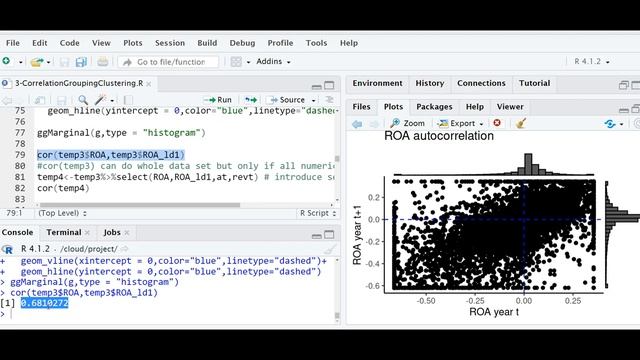Click the Print document icon
This screenshot has width=640, height=360.
click(103, 62)
